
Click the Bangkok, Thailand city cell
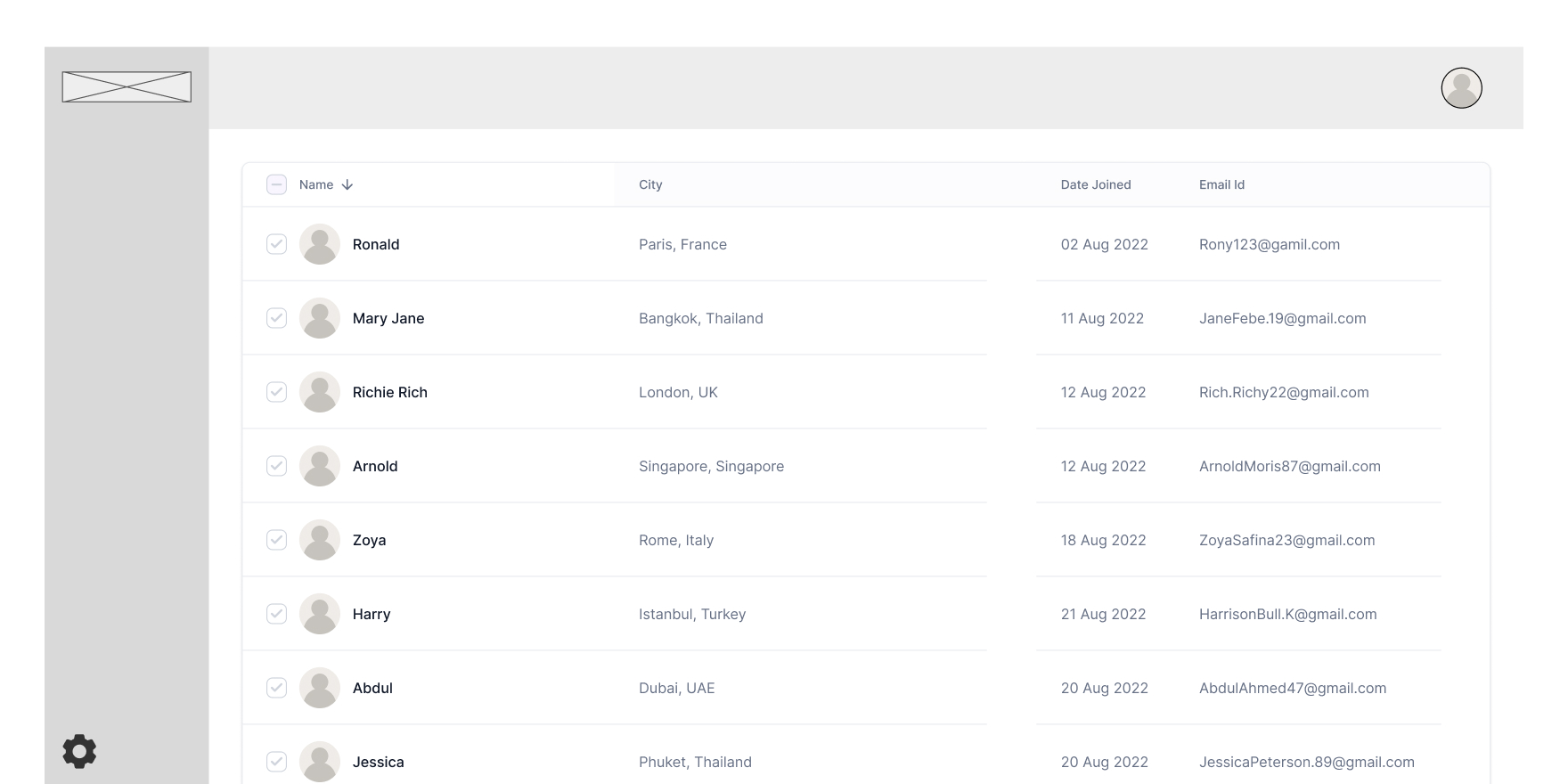700,318
